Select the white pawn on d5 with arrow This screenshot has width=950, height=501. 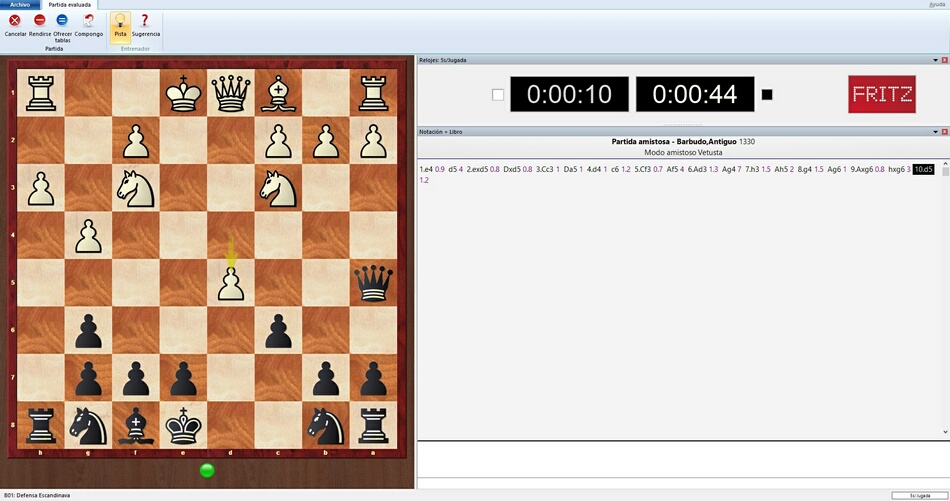coord(231,284)
